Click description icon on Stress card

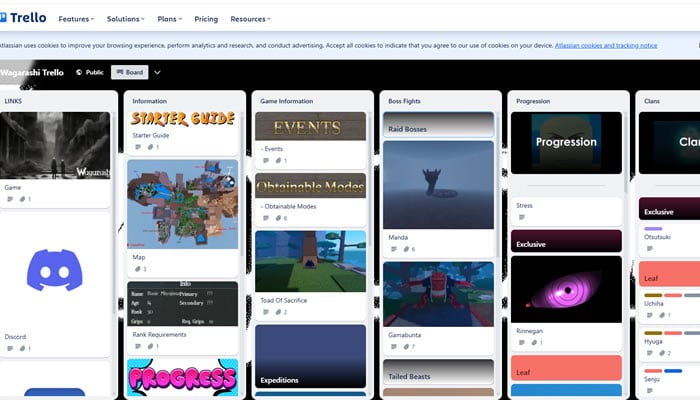click(x=521, y=217)
